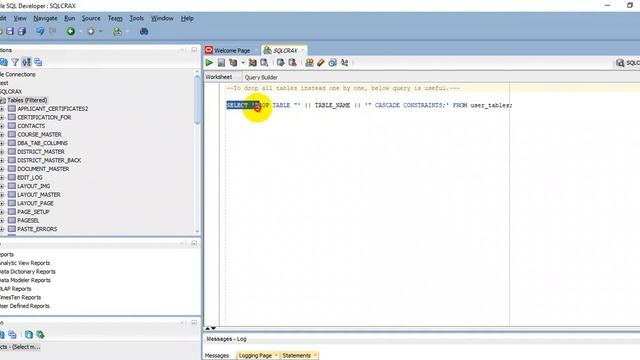Screen dimensions: 640x360
Task: Click the binoculars Find DB Object icon
Action: tap(144, 31)
